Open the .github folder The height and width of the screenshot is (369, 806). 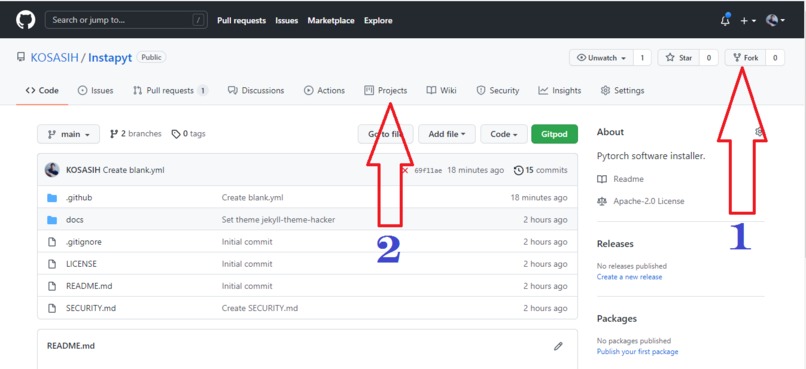point(79,197)
